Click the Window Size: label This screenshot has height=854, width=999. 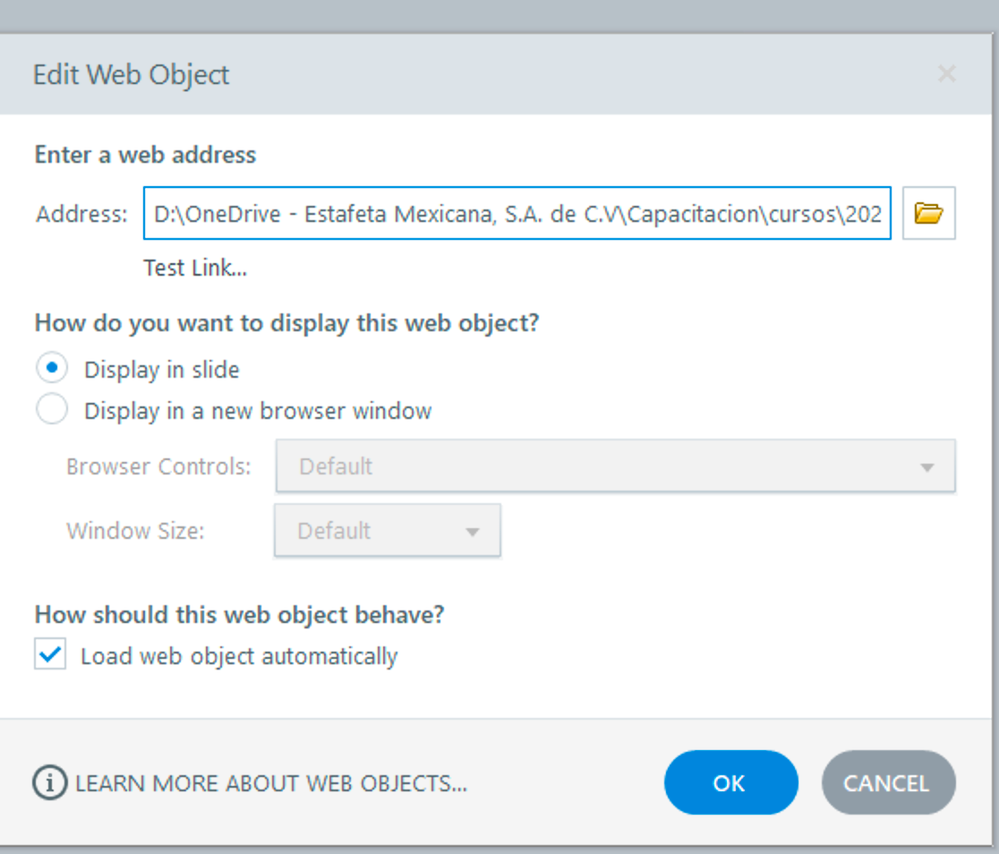coord(135,531)
